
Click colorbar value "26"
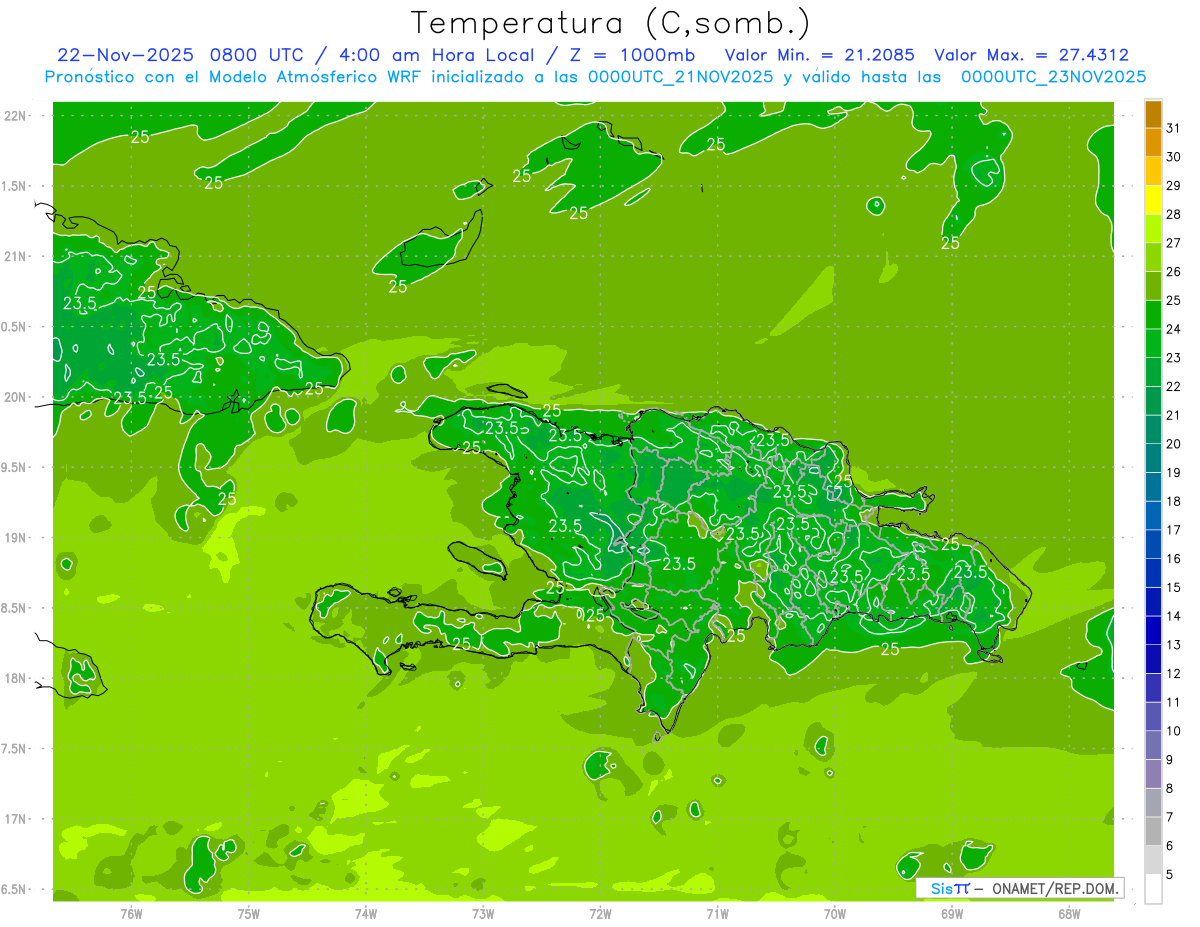click(1174, 272)
